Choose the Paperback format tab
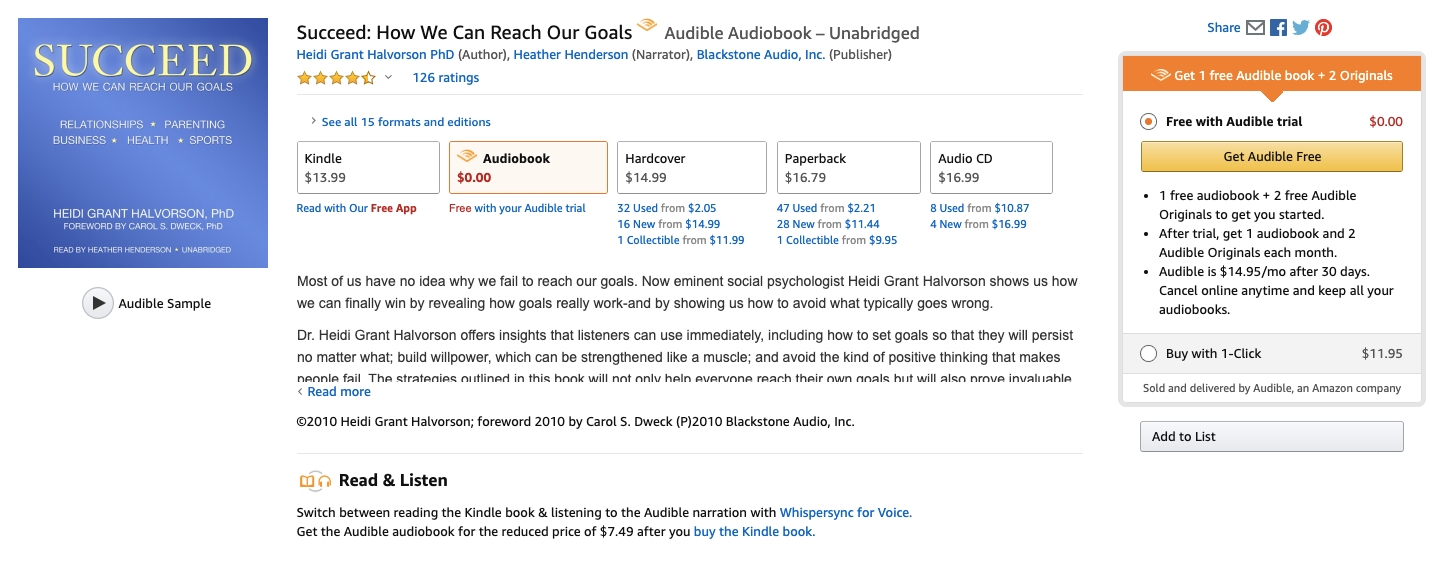This screenshot has width=1440, height=562. tap(848, 167)
